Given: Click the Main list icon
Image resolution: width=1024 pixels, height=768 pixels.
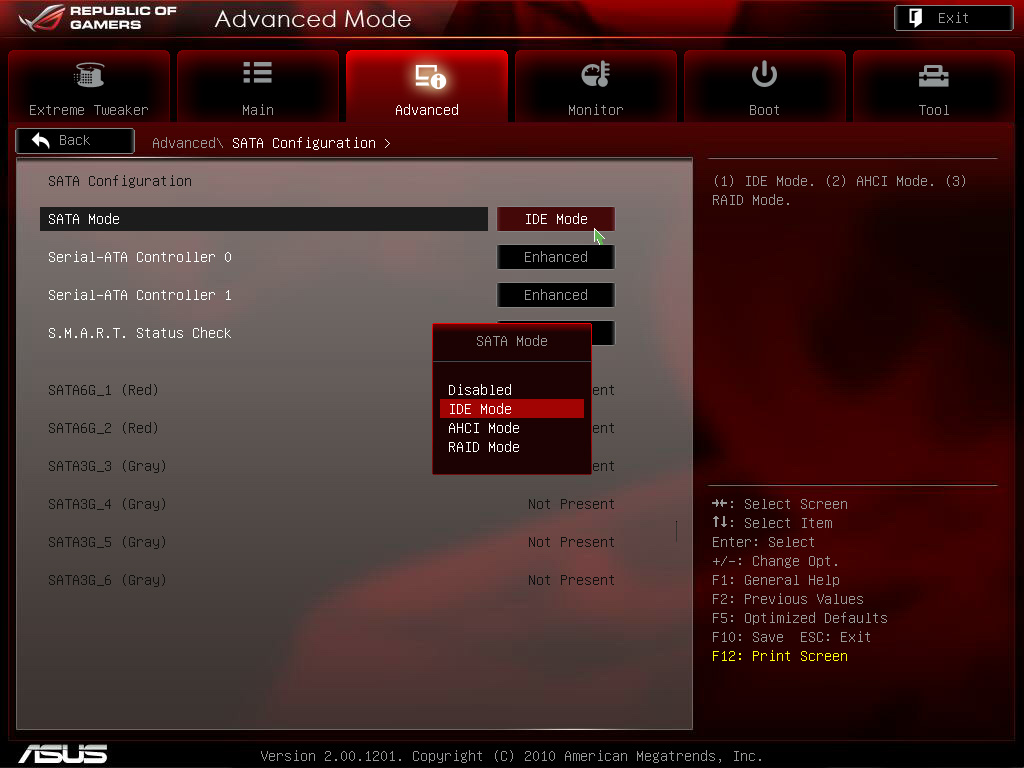Looking at the screenshot, I should click(257, 74).
